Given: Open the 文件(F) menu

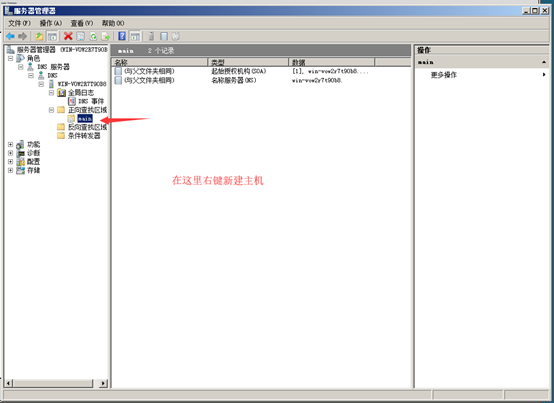Looking at the screenshot, I should coord(19,23).
